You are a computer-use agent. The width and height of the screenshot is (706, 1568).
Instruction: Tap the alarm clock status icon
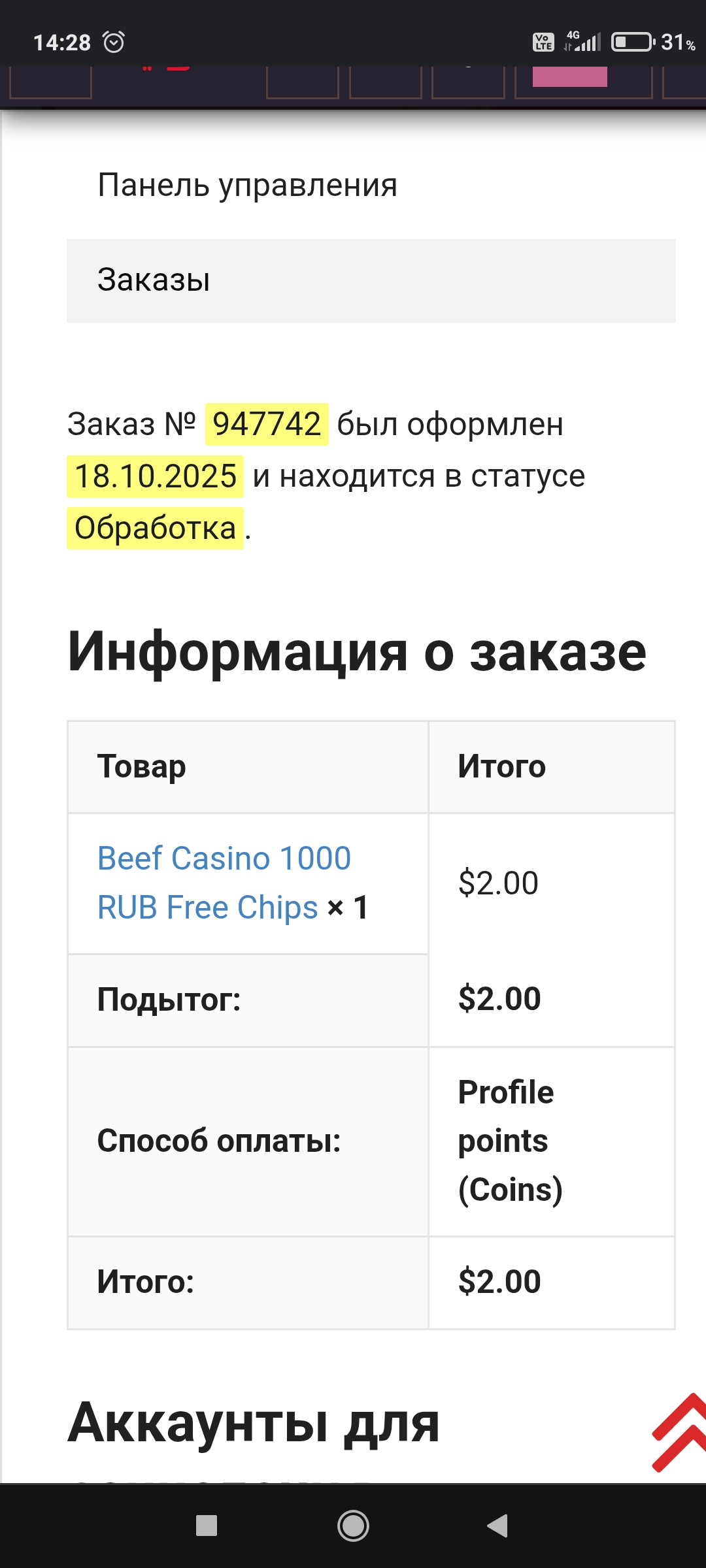[x=114, y=42]
